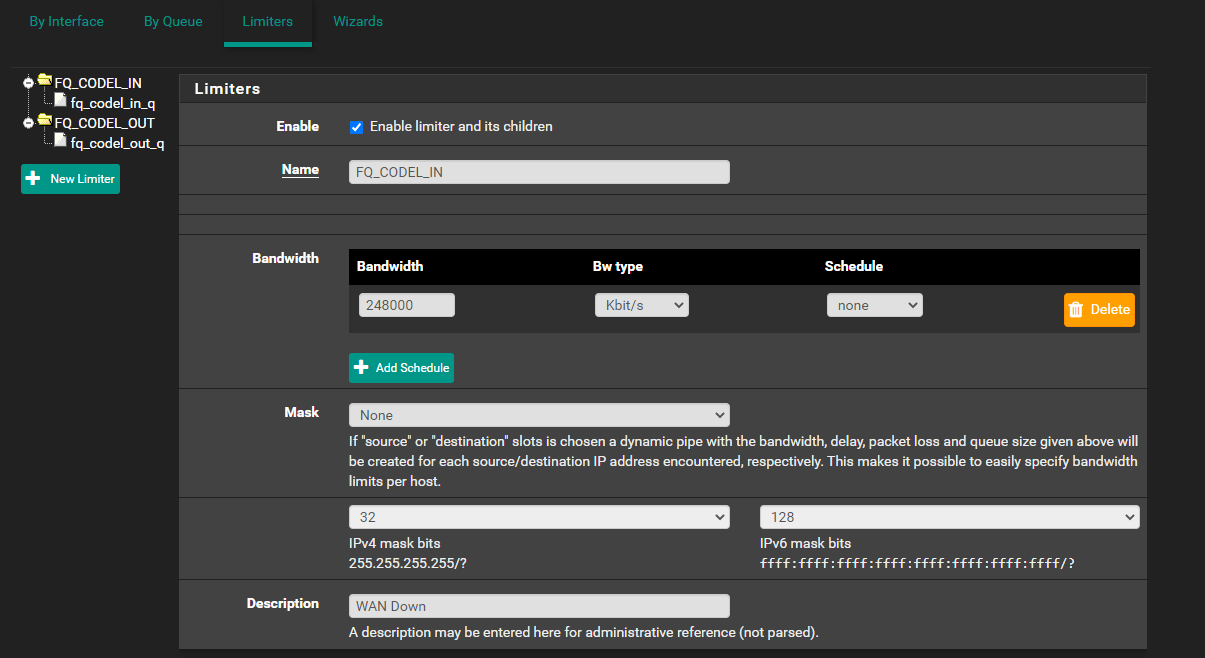Click the 255.255.255.255/? mask text
This screenshot has height=658, width=1205.
pos(408,563)
